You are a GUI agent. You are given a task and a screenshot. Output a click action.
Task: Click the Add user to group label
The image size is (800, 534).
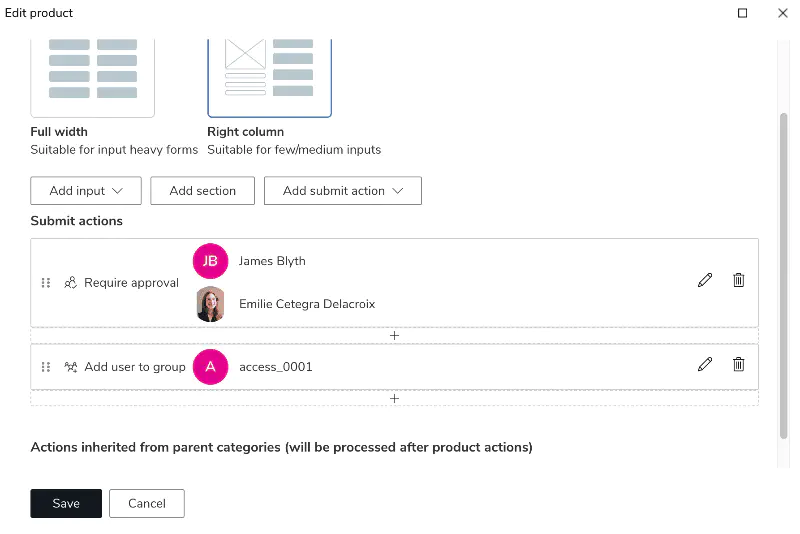[135, 367]
